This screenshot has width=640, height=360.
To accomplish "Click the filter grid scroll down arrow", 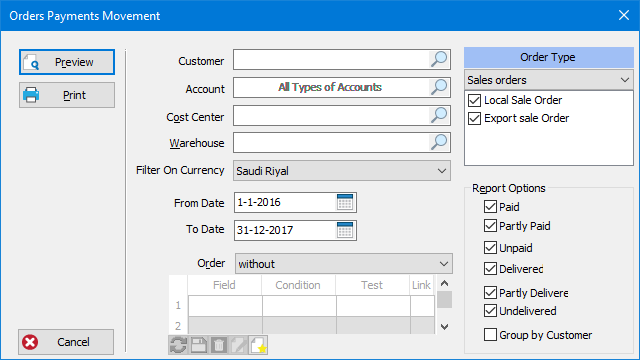I will [444, 327].
